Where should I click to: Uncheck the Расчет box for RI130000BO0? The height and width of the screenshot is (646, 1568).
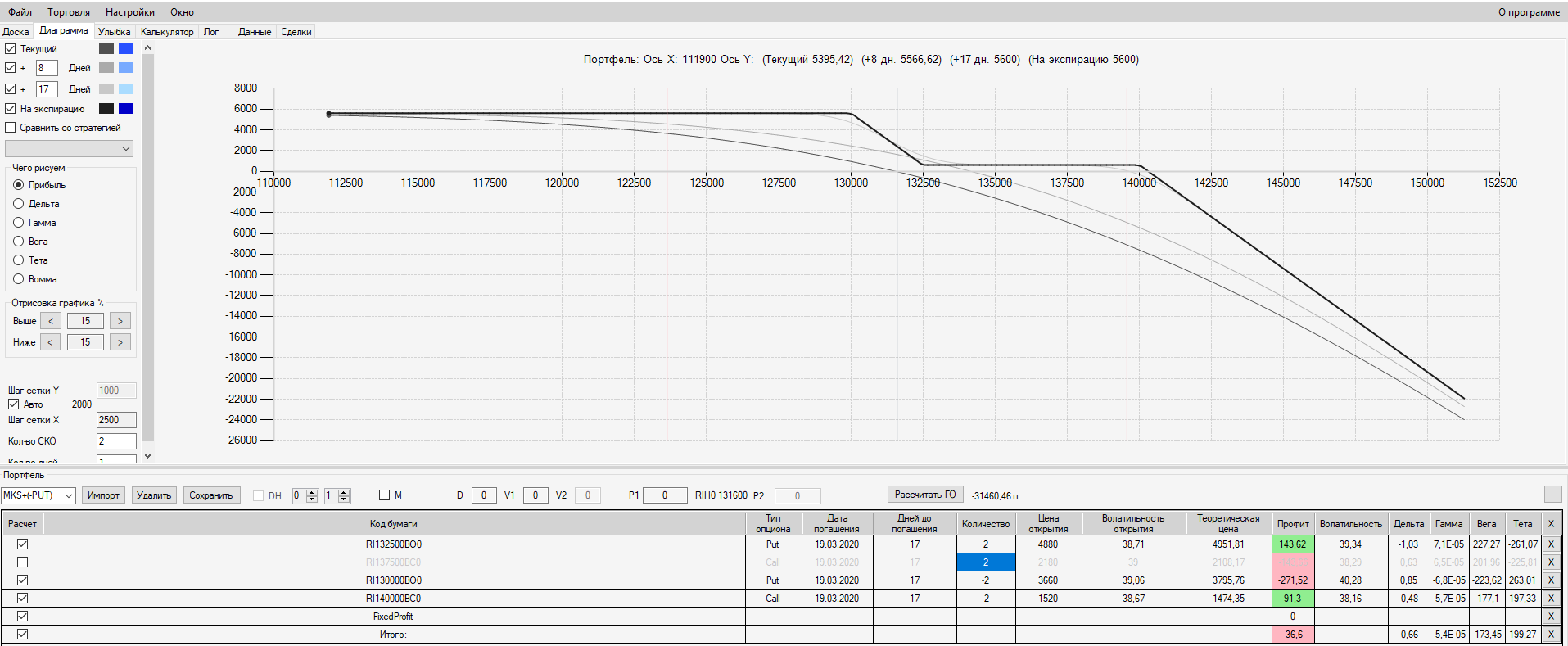(x=23, y=580)
